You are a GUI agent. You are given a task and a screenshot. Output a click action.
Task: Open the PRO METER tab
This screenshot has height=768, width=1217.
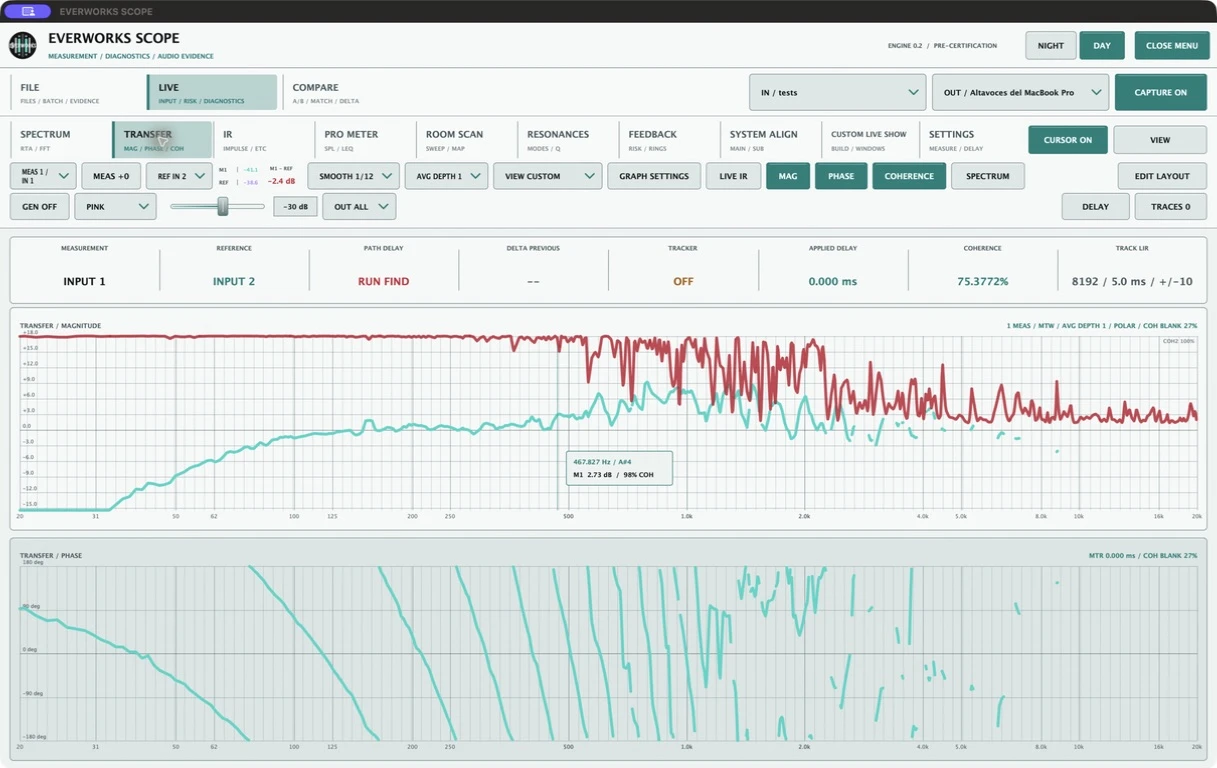tap(363, 140)
